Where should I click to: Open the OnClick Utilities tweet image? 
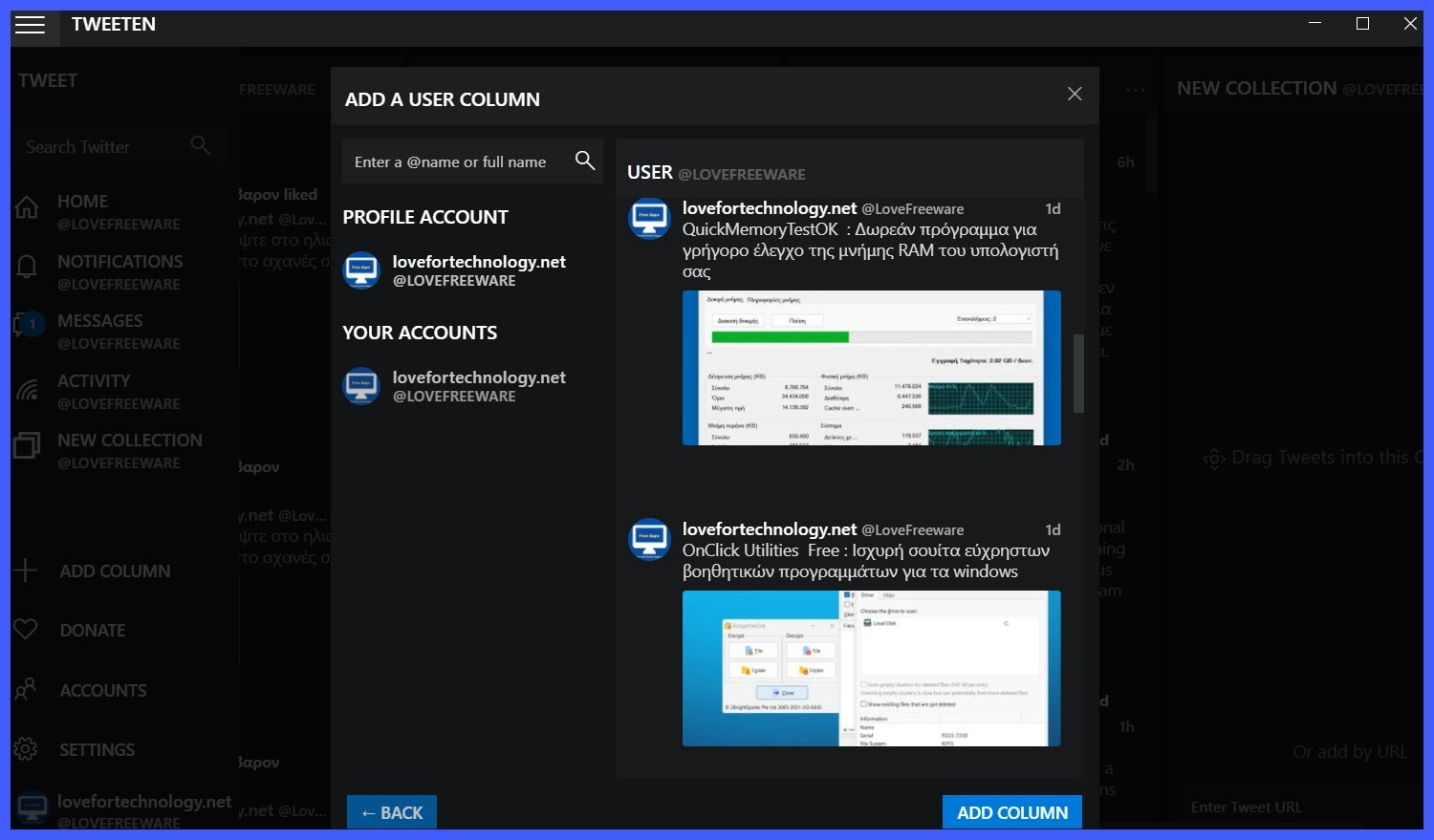tap(872, 668)
